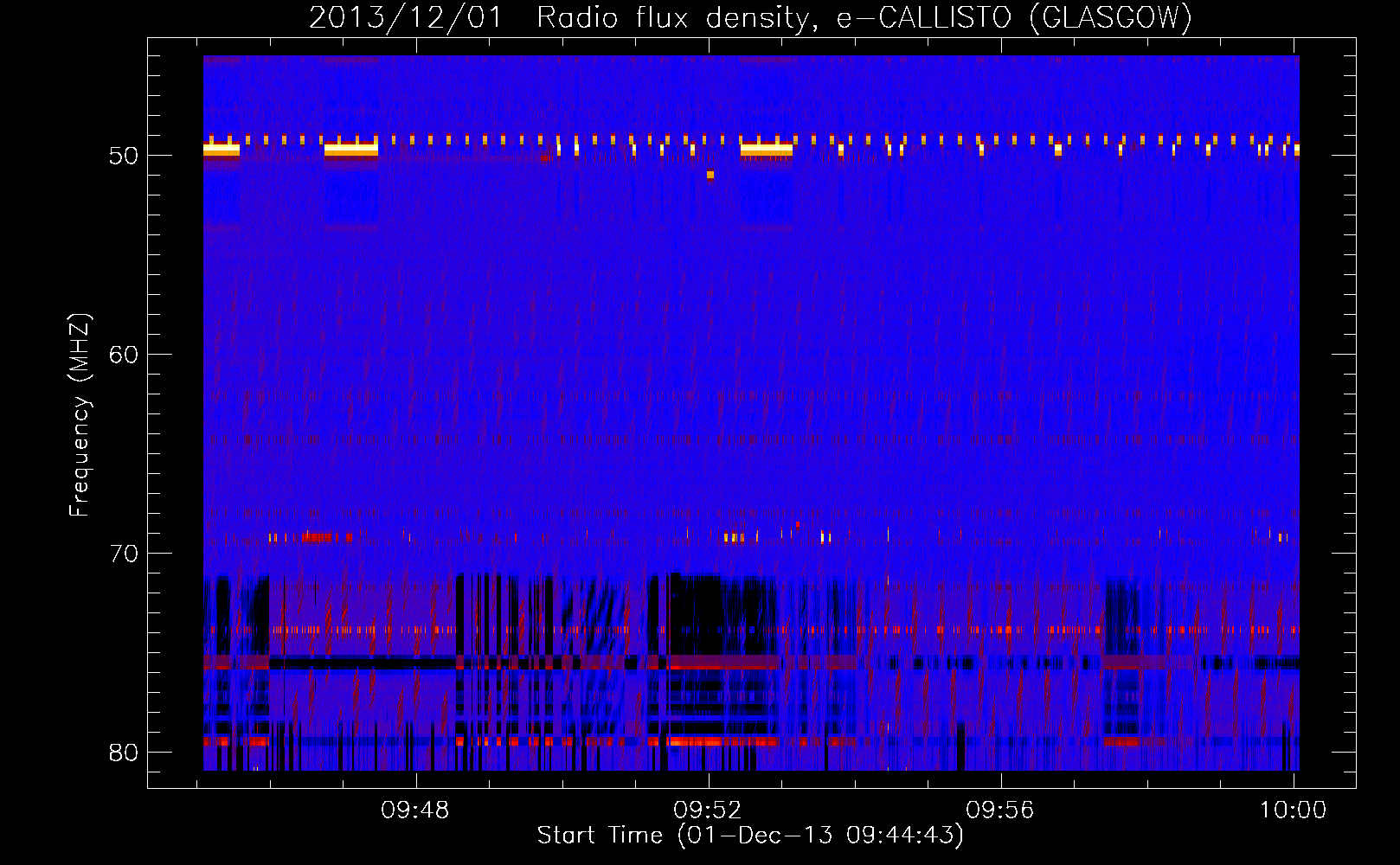The image size is (1400, 865).
Task: Click the 09:52 time tick label
Action: click(708, 810)
